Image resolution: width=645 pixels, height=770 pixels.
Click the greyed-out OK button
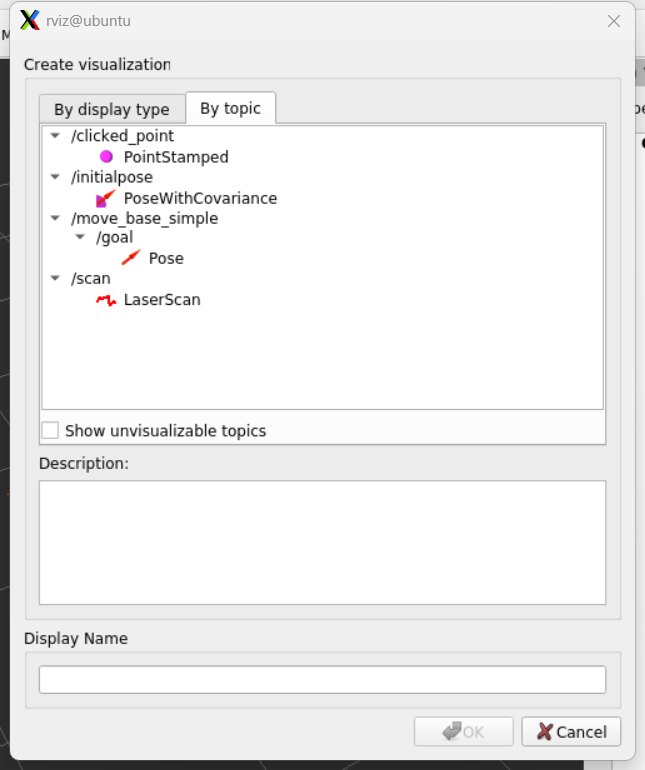pos(463,732)
